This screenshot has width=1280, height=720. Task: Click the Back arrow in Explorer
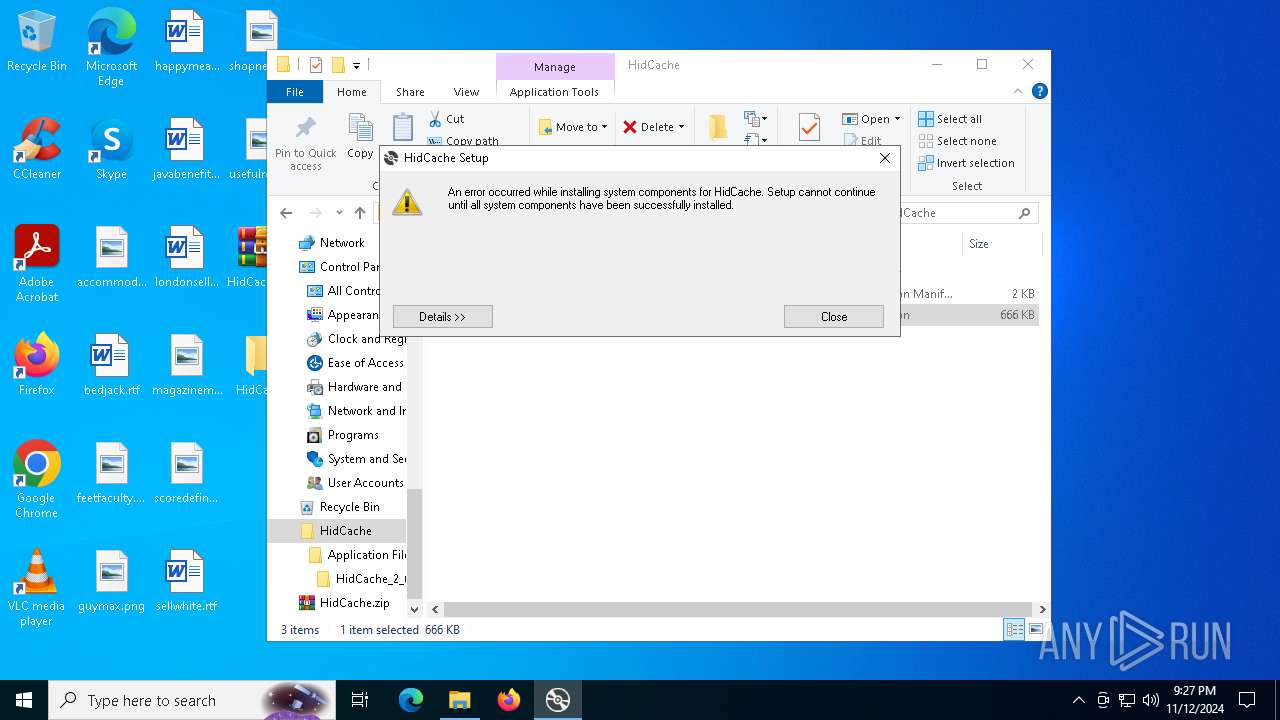tap(286, 213)
